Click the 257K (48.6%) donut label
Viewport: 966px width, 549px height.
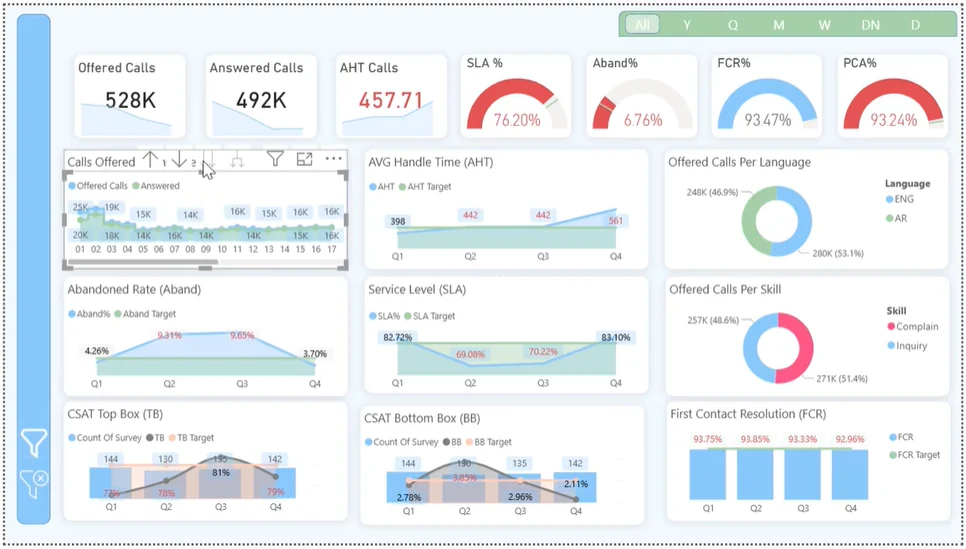coord(713,320)
